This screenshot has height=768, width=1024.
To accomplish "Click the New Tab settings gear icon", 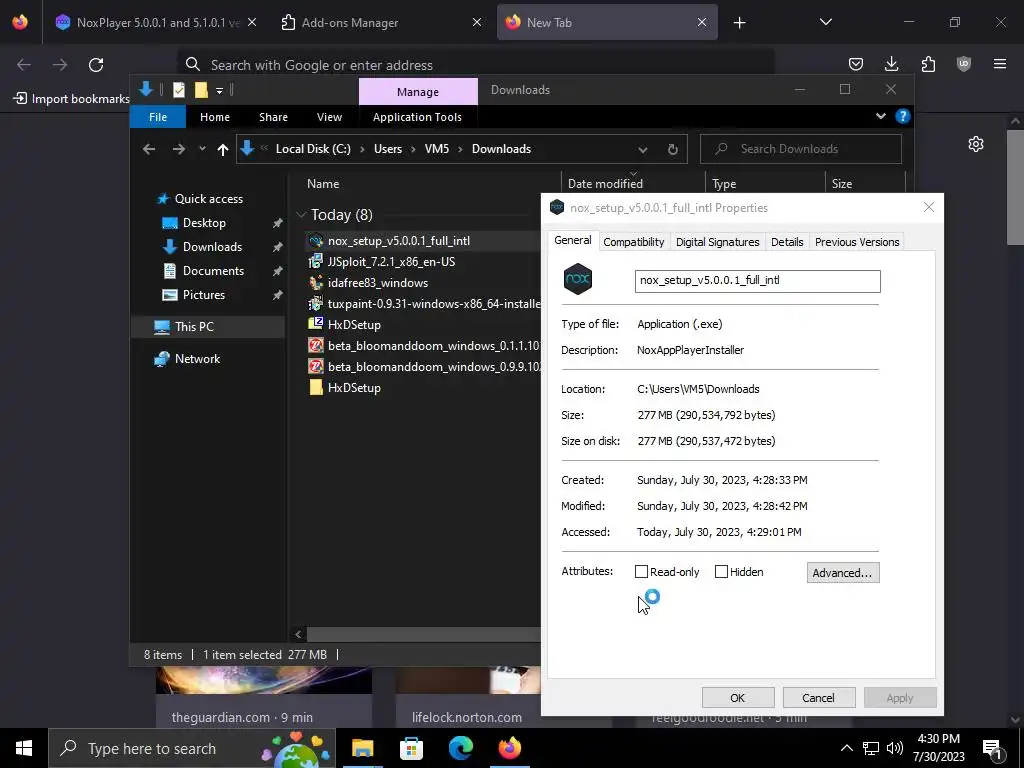I will [x=976, y=144].
